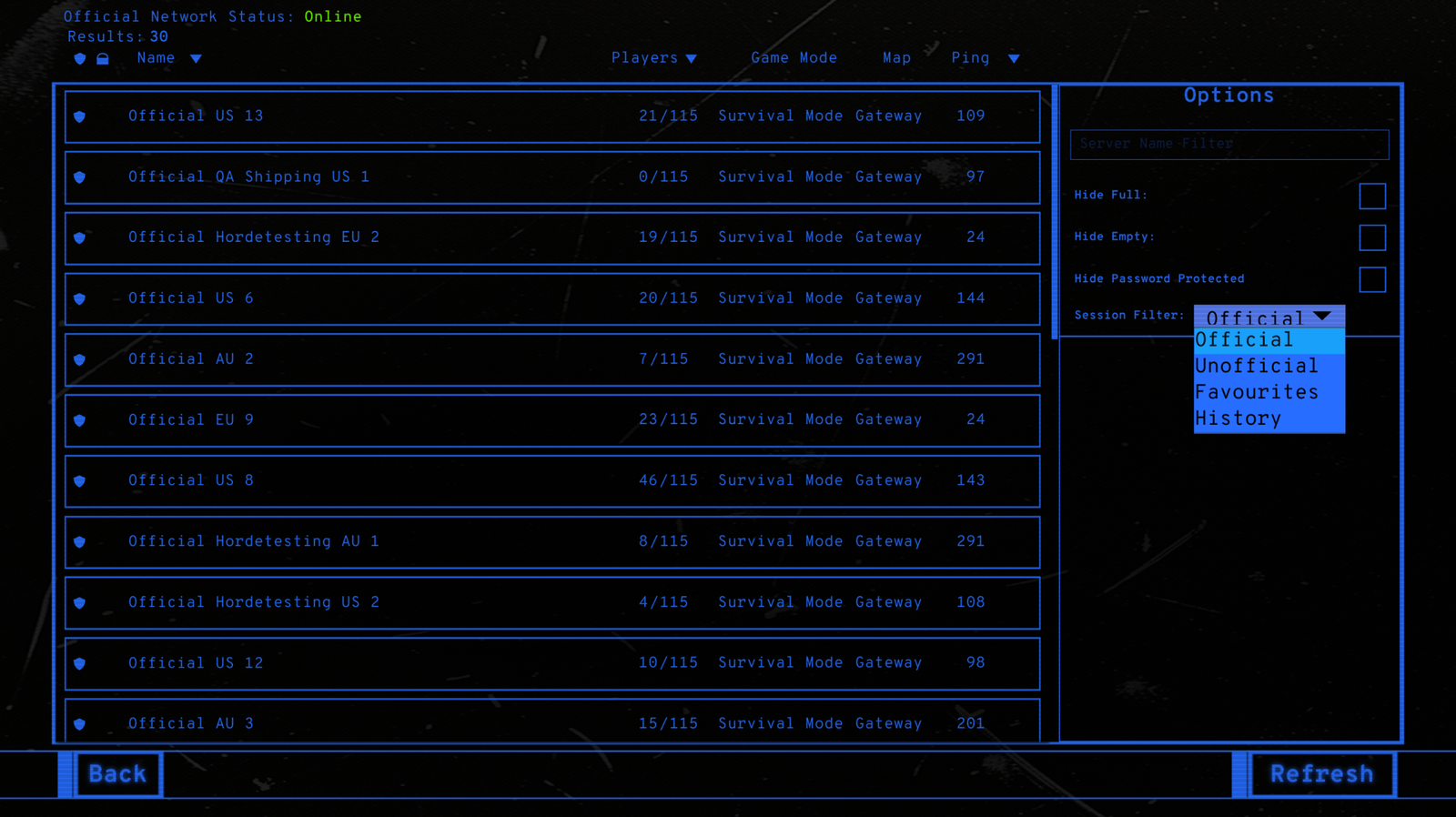This screenshot has height=817, width=1456.
Task: Check Hide Password Protected option
Action: 1372,279
